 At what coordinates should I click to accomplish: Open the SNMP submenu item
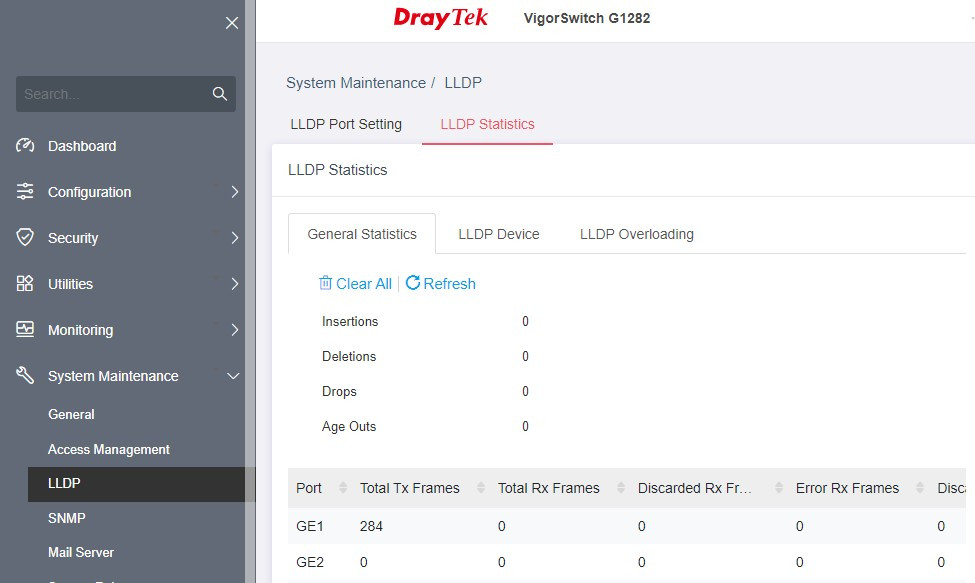(x=67, y=518)
